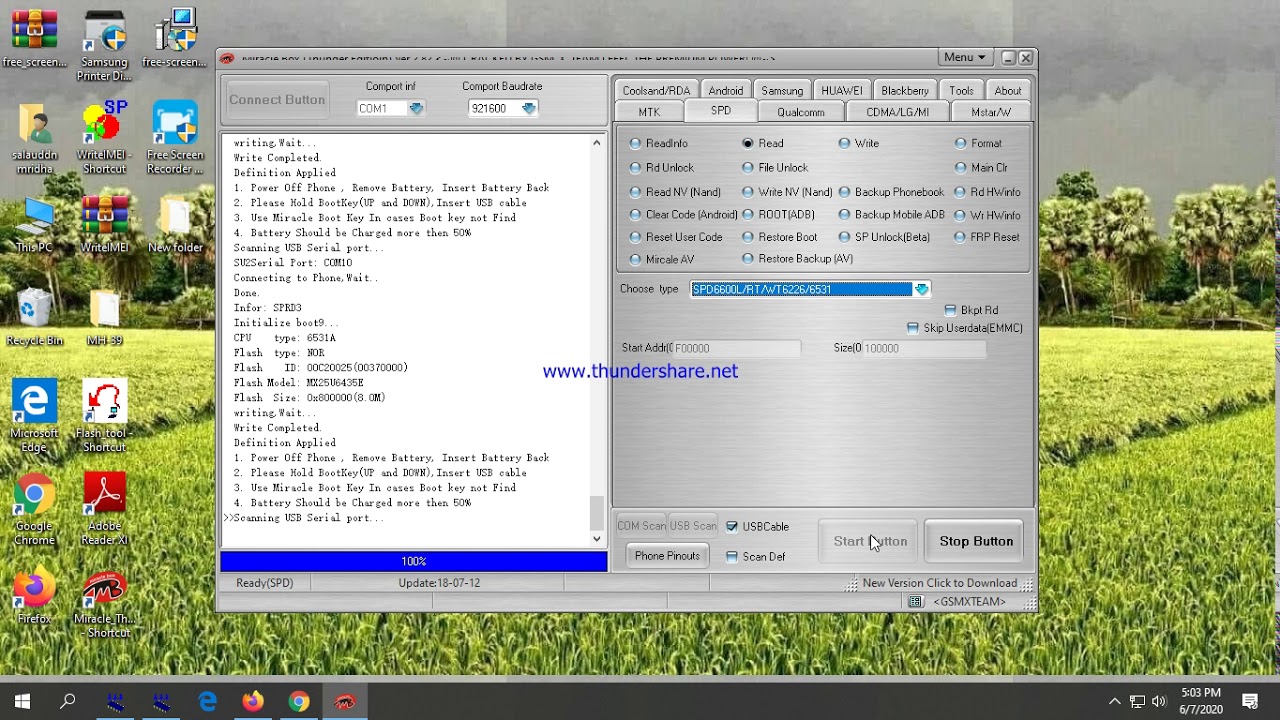Open the HUAWEI tab

pos(842,91)
